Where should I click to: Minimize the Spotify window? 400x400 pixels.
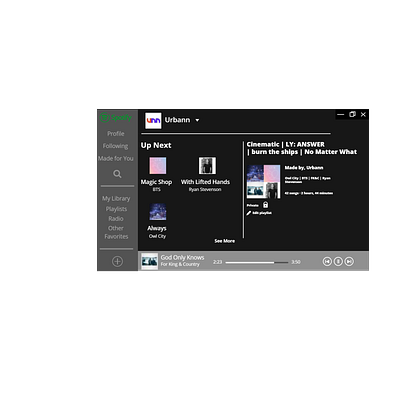(341, 114)
